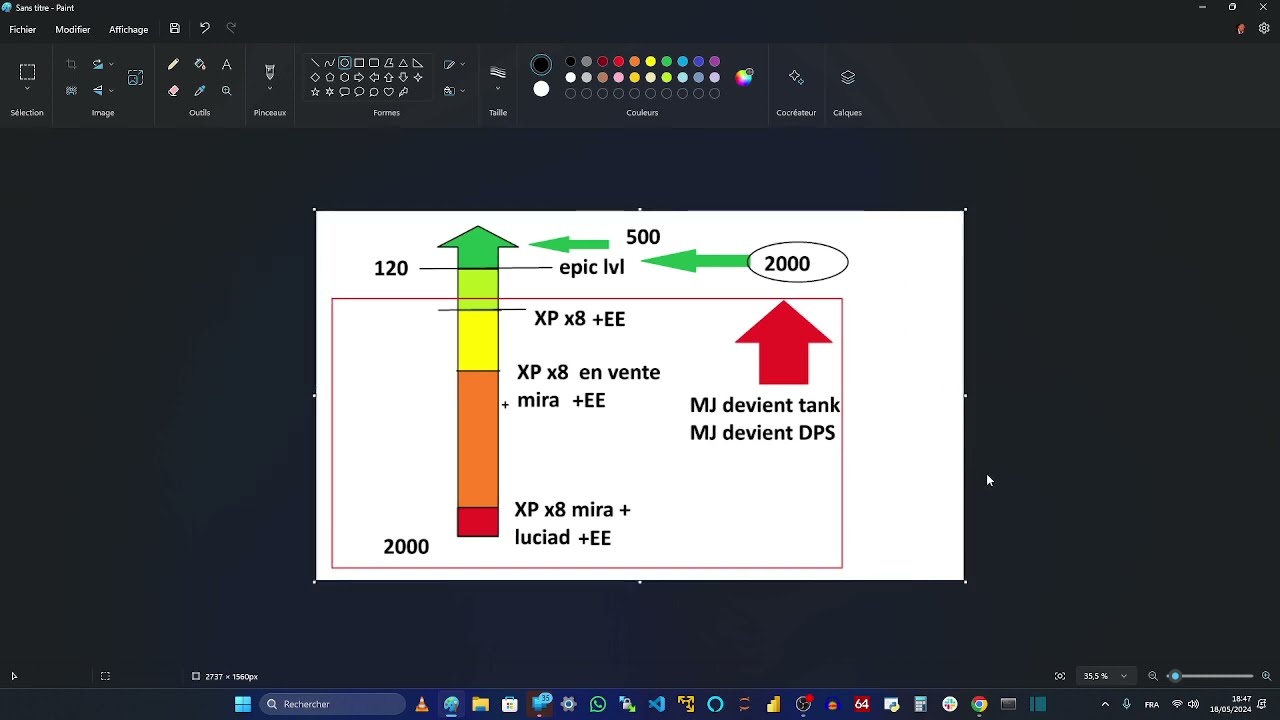Show hidden system tray icons
The height and width of the screenshot is (720, 1280).
click(x=1105, y=704)
